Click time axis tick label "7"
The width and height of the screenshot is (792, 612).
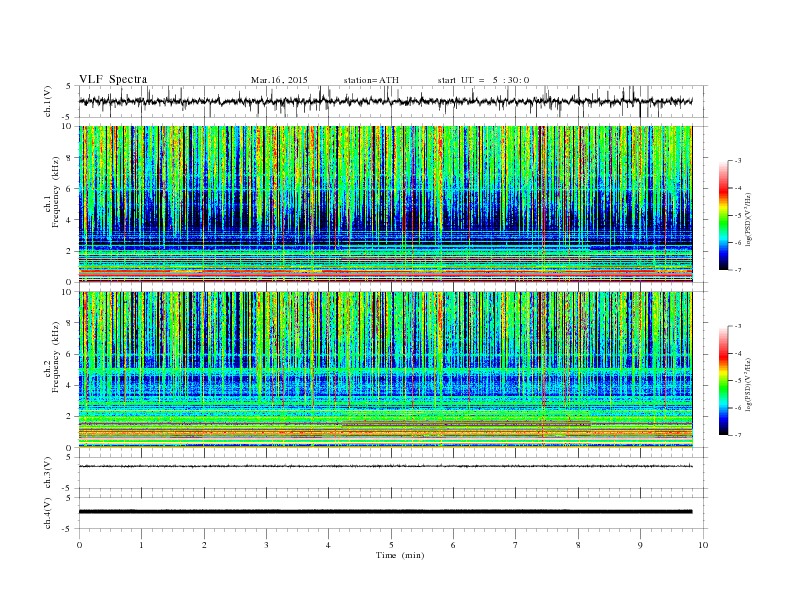point(516,545)
